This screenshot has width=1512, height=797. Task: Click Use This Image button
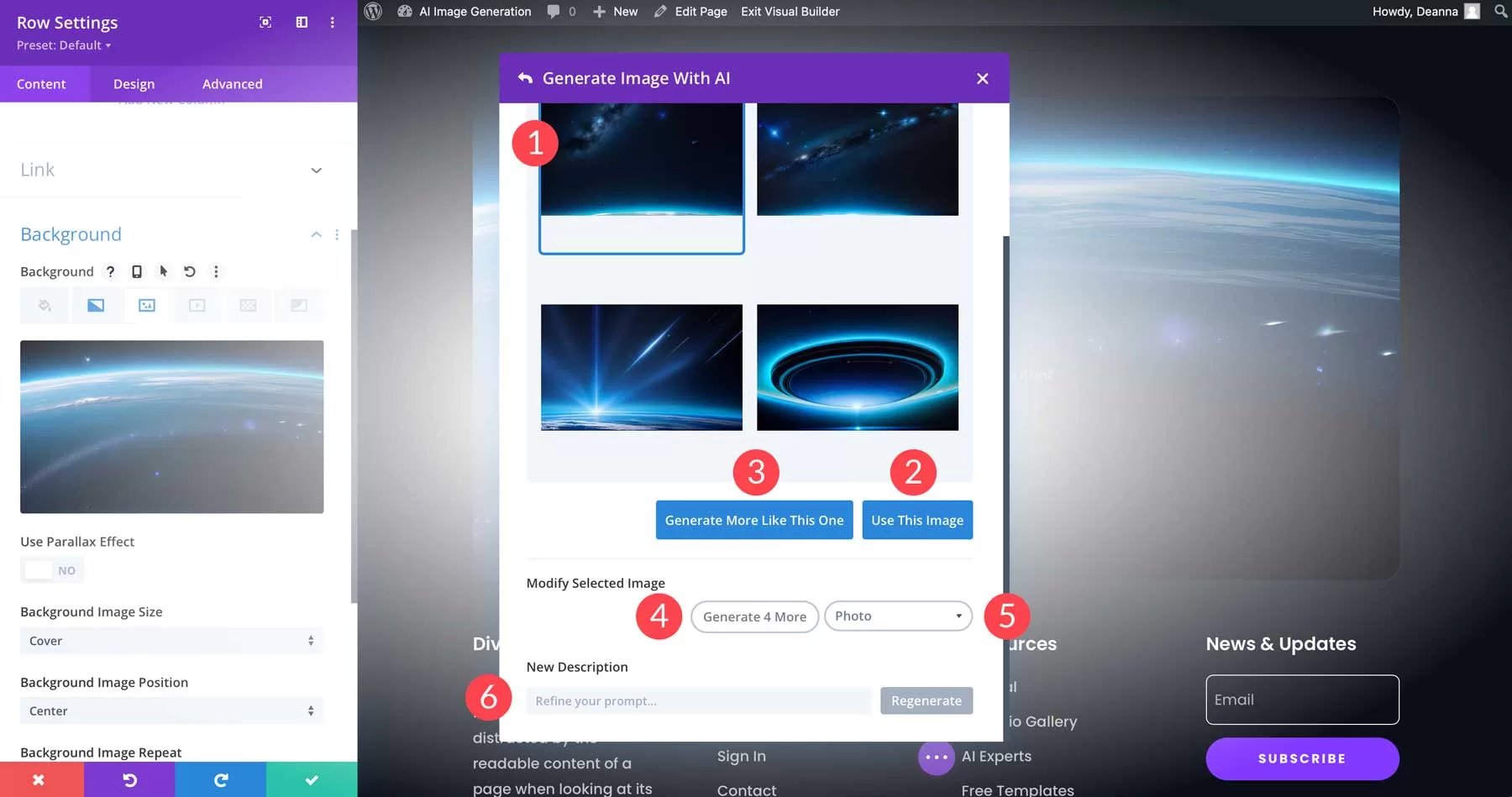pyautogui.click(x=917, y=520)
